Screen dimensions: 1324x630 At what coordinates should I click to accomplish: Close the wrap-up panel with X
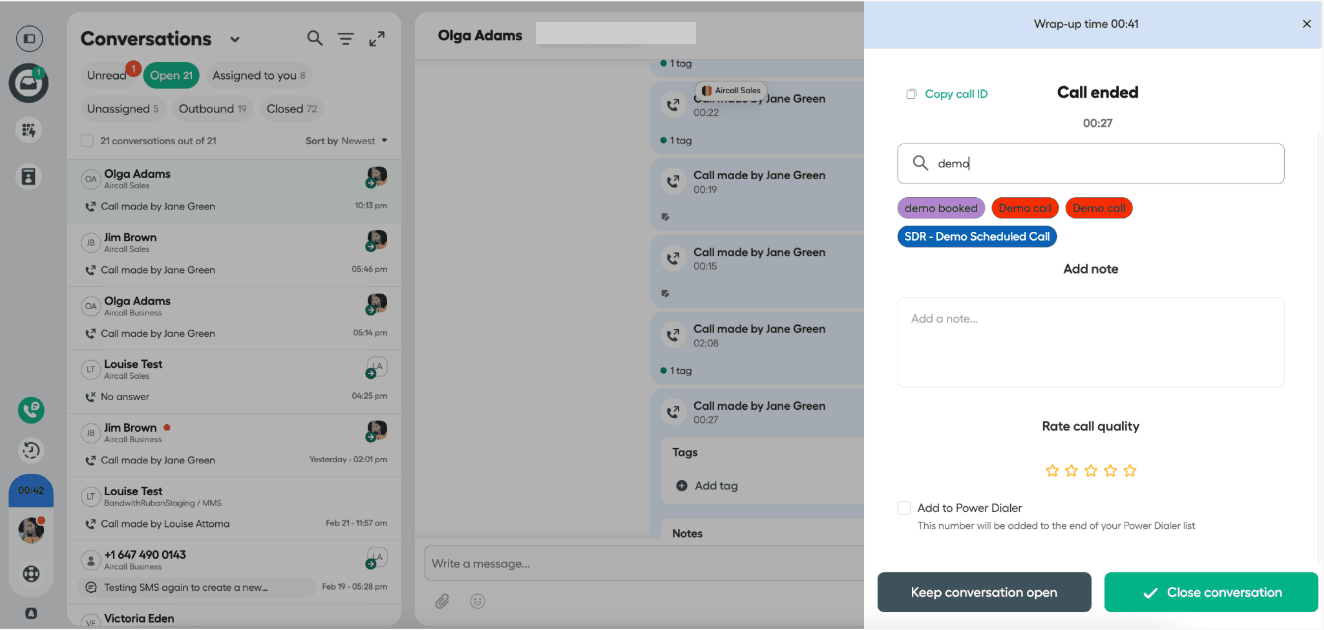(x=1306, y=24)
